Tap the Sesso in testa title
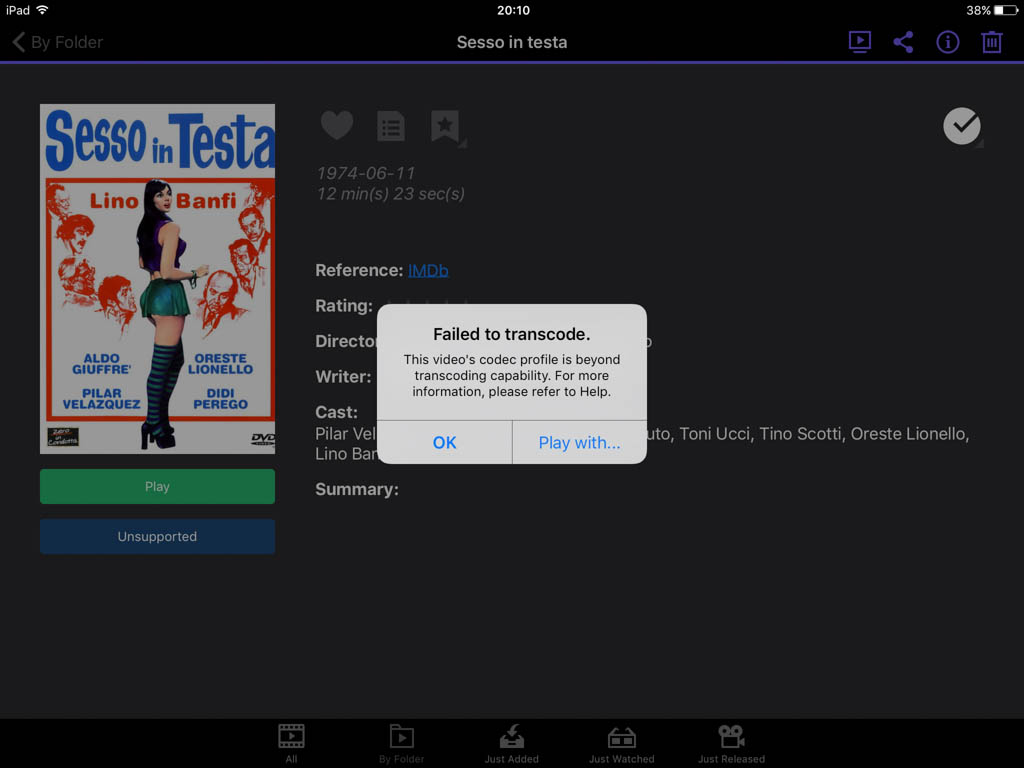The width and height of the screenshot is (1024, 768). click(x=512, y=42)
